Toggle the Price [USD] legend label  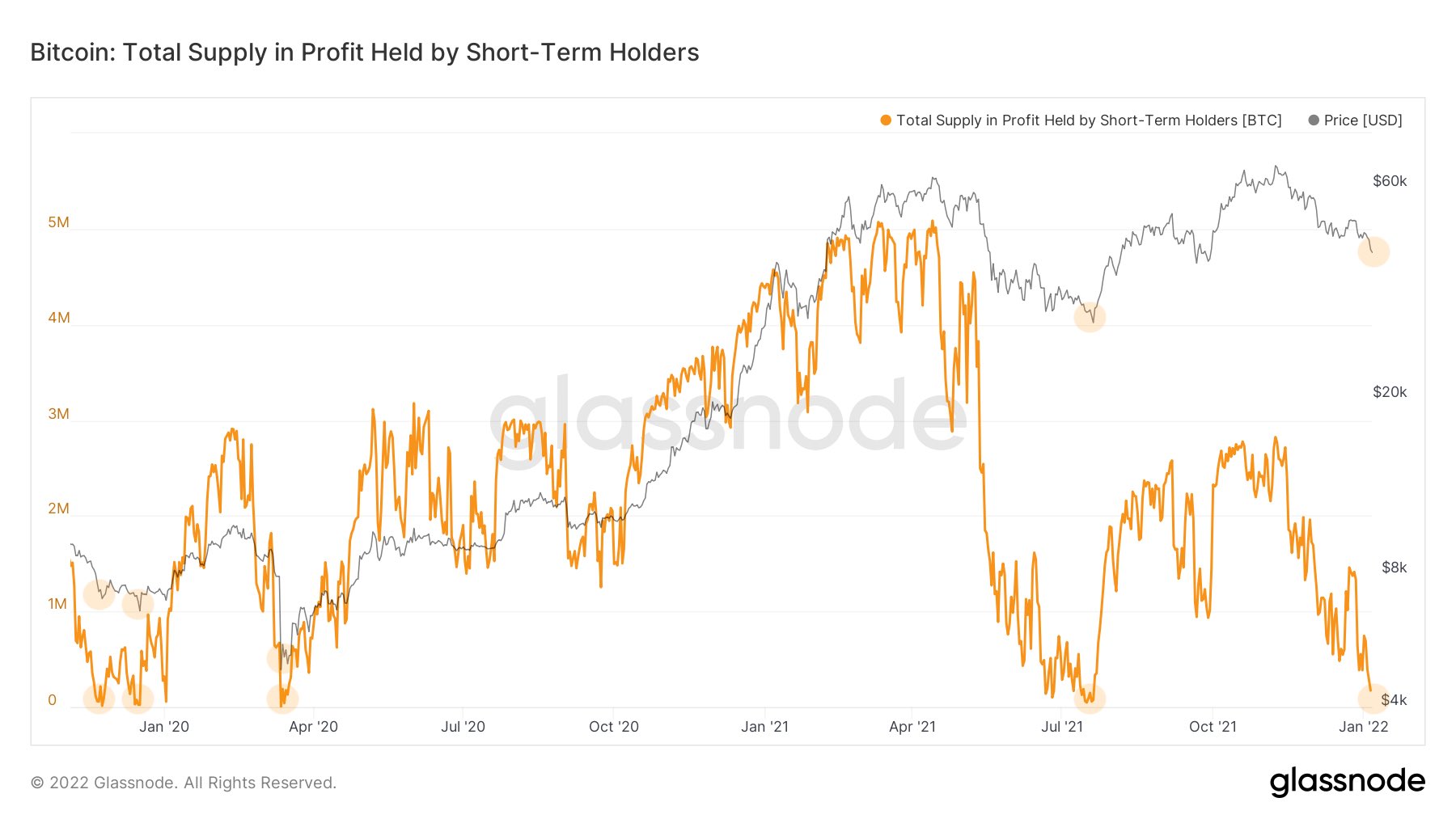(x=1363, y=120)
